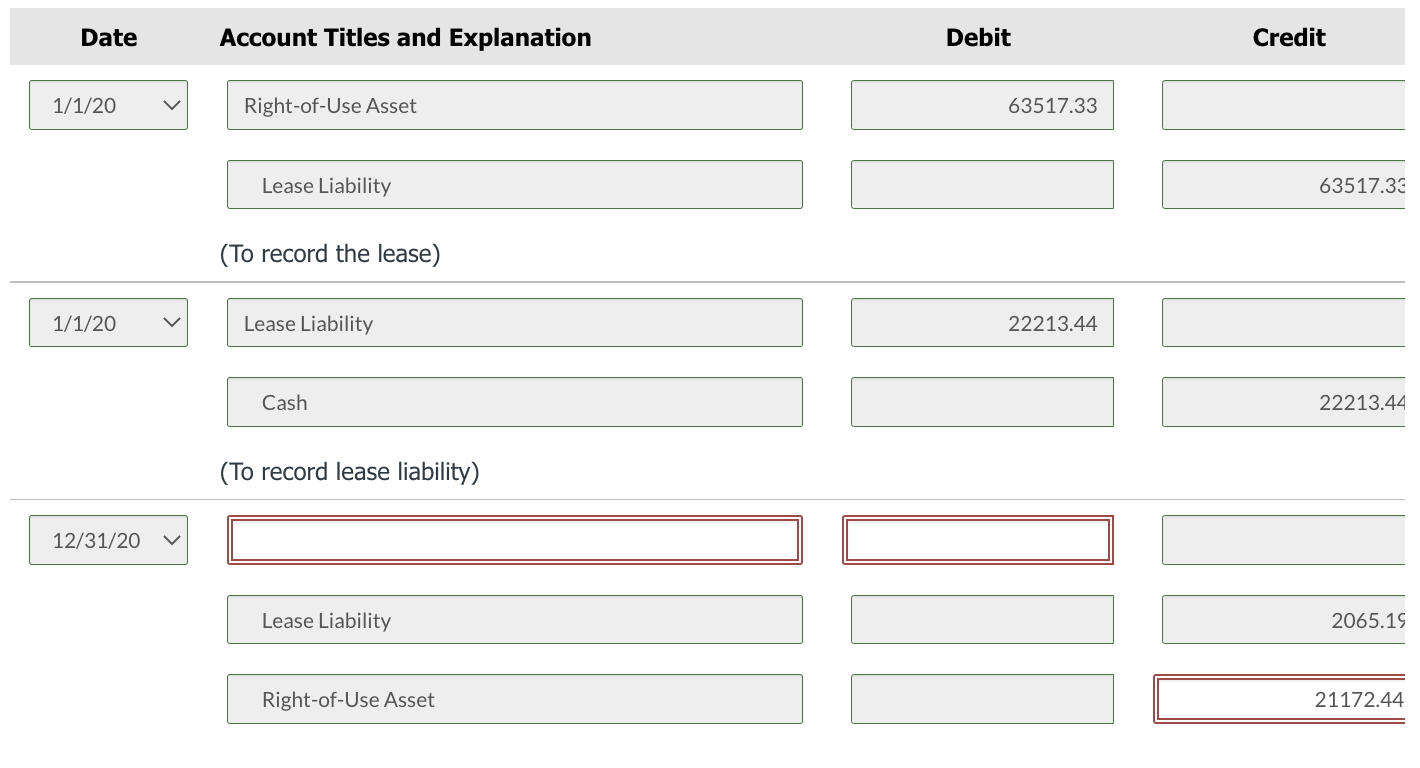This screenshot has height=768, width=1420.
Task: Select the Right-of-Use Asset account field with debit 63517.33
Action: [515, 105]
